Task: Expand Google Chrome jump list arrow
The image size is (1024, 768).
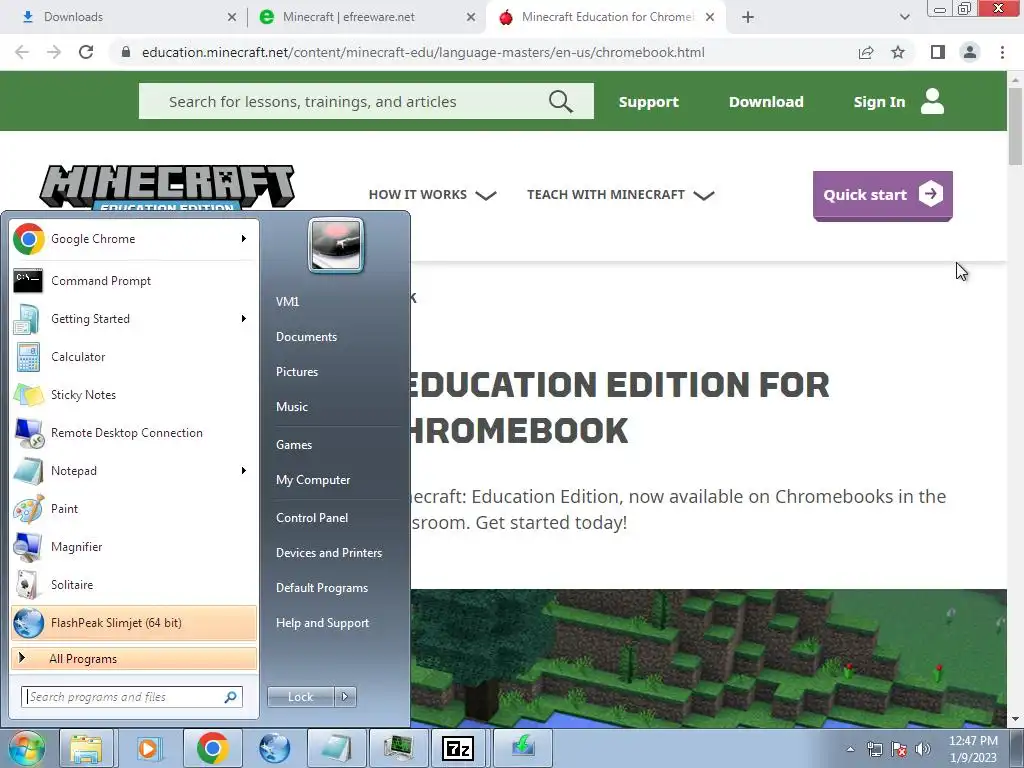Action: pyautogui.click(x=244, y=239)
